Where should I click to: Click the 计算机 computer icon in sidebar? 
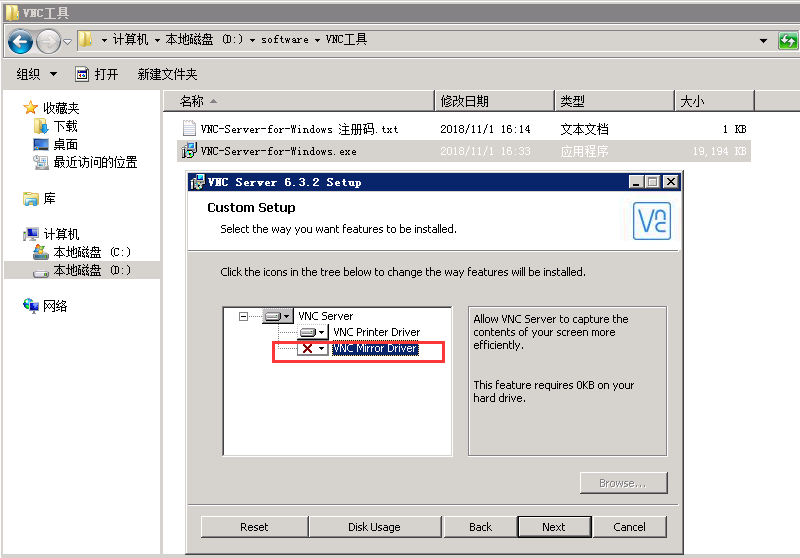coord(31,234)
